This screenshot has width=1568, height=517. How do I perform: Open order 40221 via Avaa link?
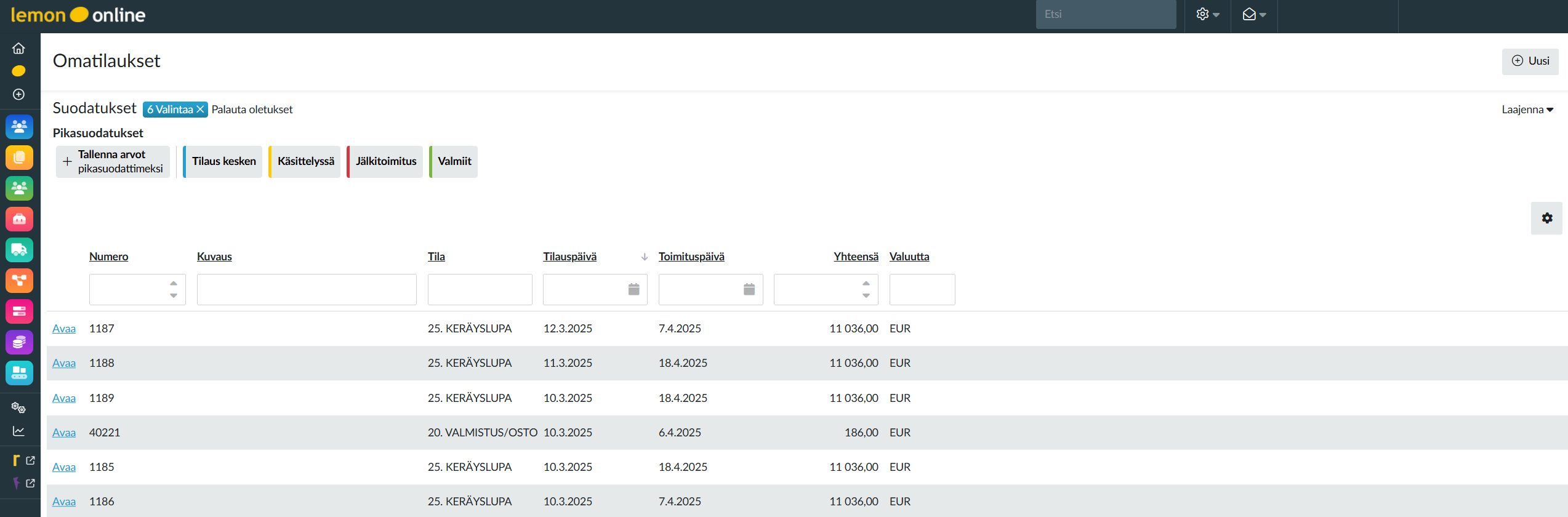(x=64, y=433)
